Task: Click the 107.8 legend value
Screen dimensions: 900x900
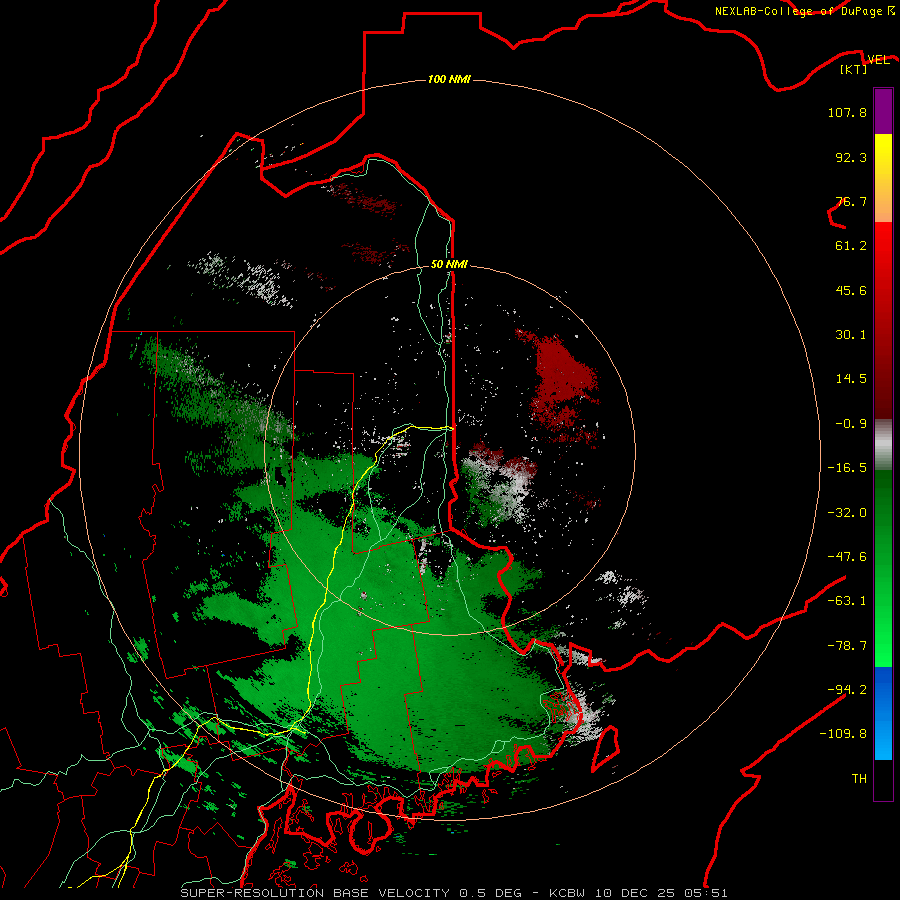Action: coord(847,112)
